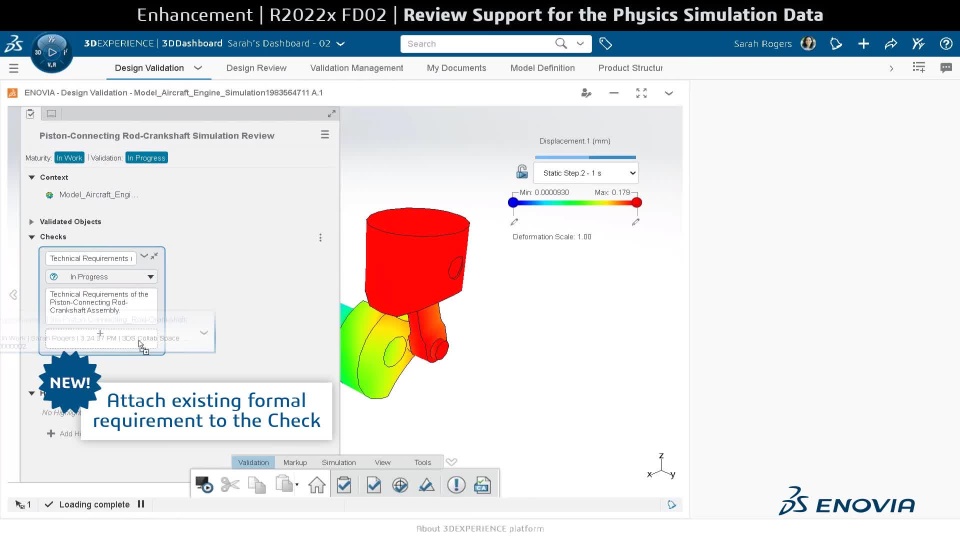Image resolution: width=960 pixels, height=540 pixels.
Task: Open the widget header dropdown chevron
Action: click(669, 93)
